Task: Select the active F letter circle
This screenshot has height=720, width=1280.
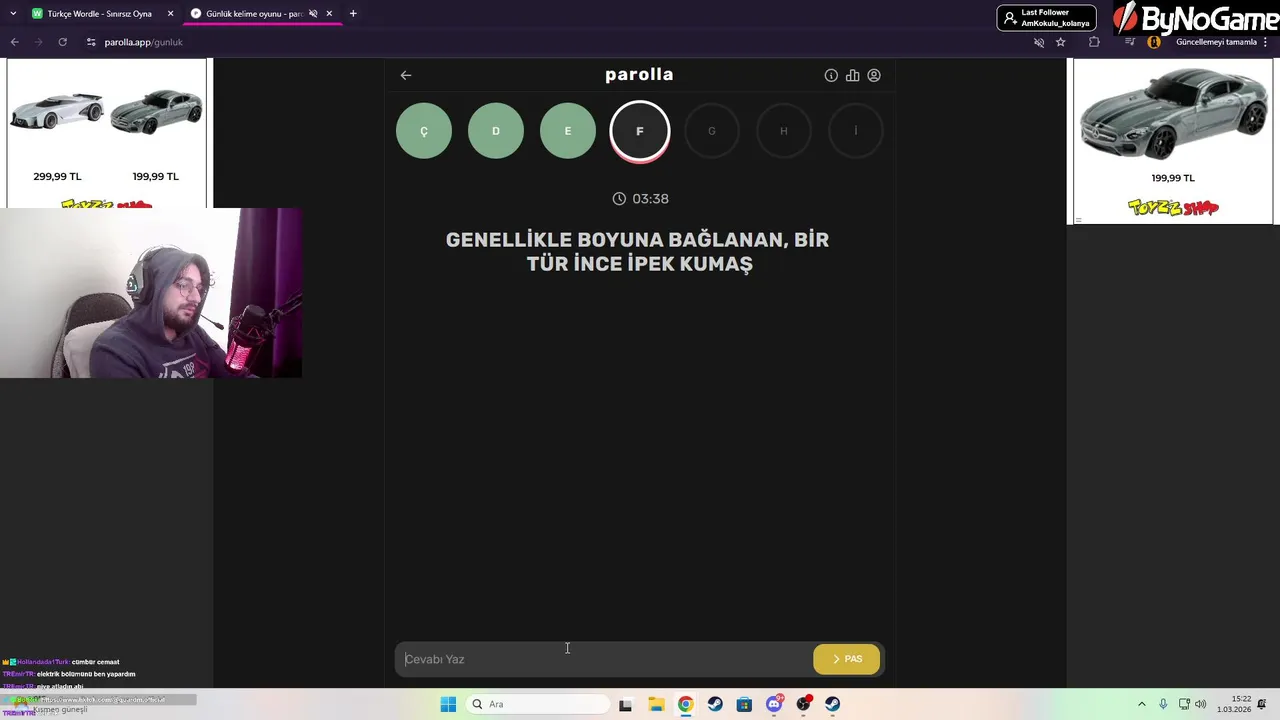Action: coord(640,131)
